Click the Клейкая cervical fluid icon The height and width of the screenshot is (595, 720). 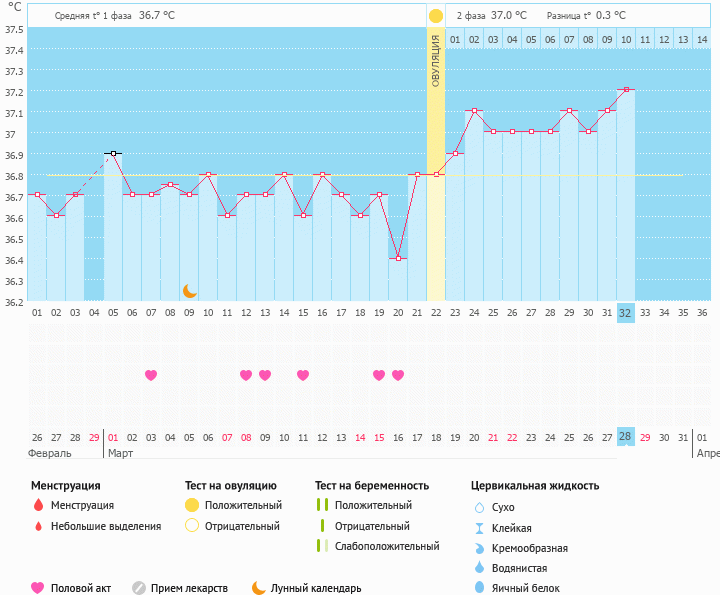(479, 528)
